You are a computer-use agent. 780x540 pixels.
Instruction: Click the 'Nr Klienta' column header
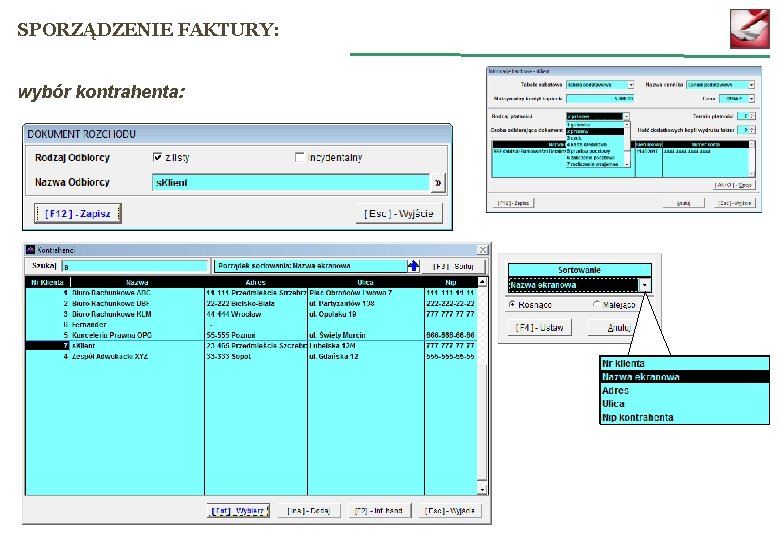point(48,282)
